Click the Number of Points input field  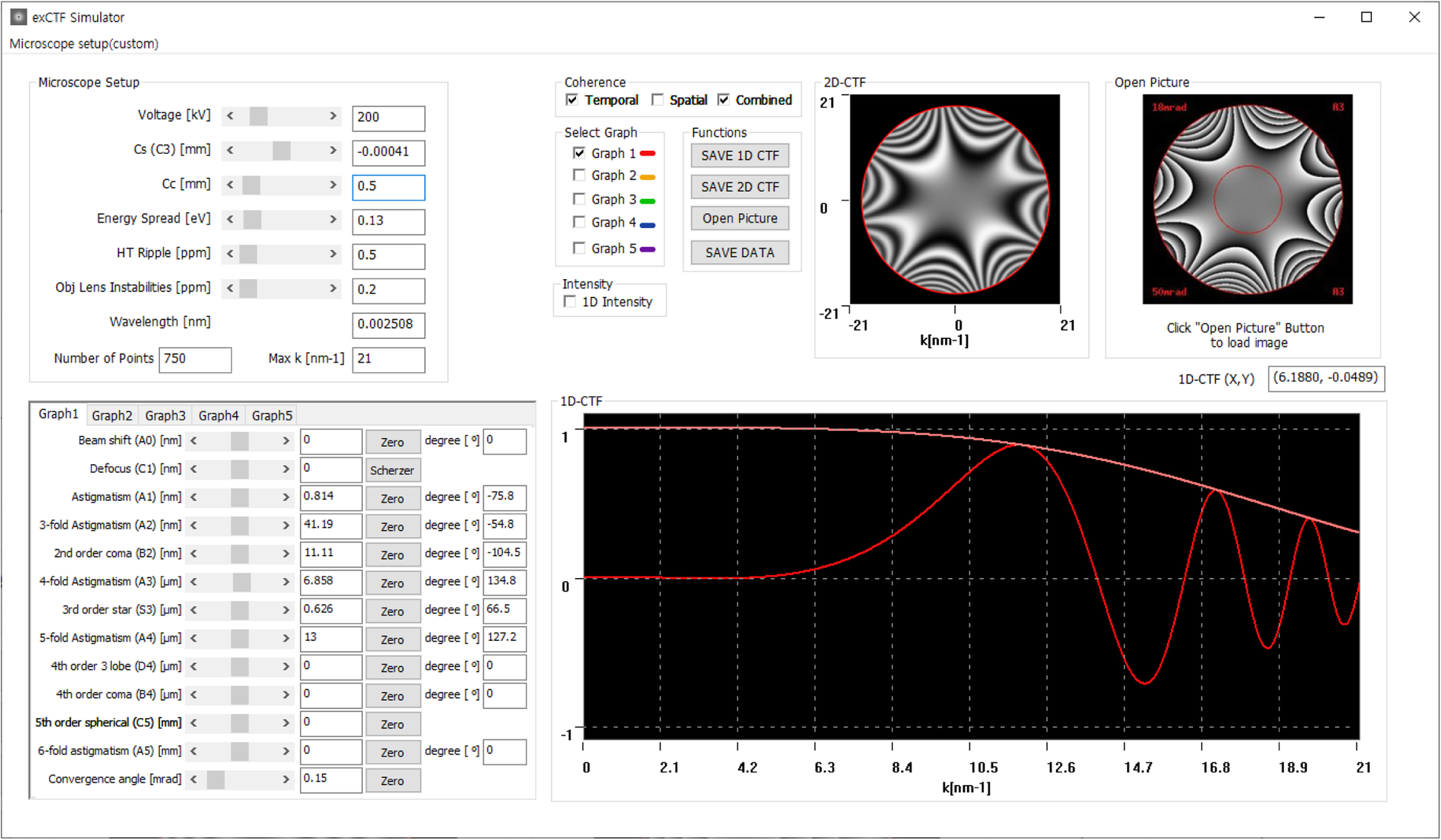click(195, 360)
